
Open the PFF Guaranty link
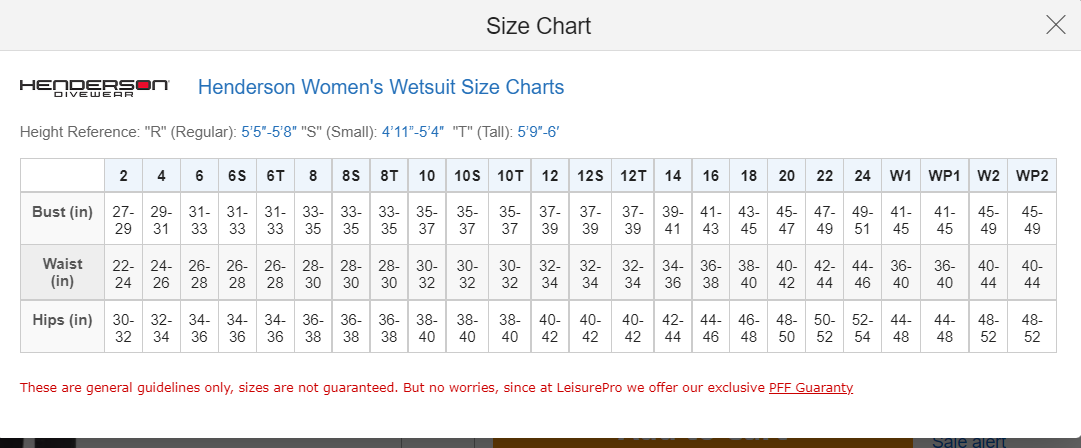810,387
